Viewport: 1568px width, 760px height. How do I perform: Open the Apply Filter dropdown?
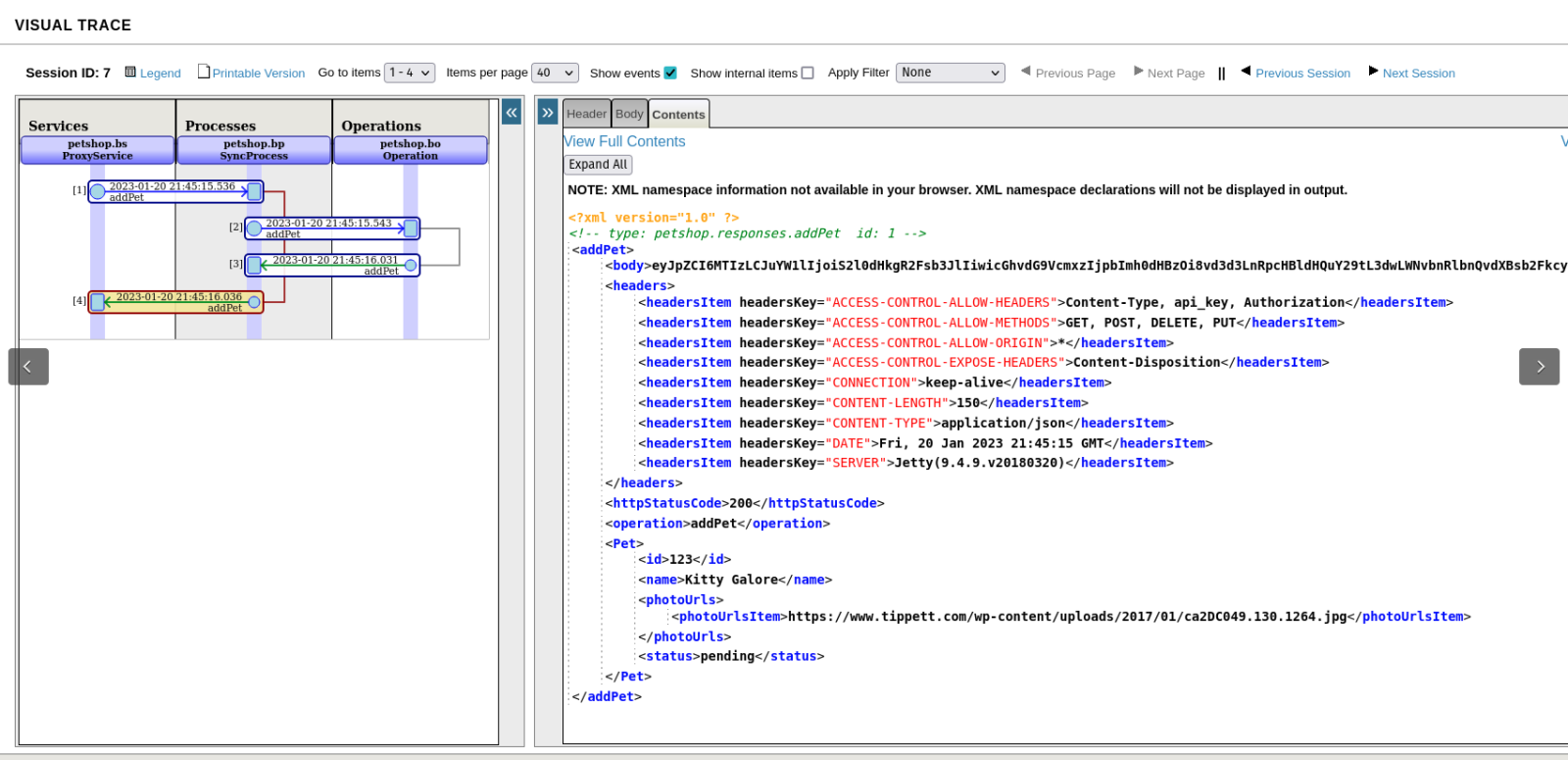coord(950,73)
